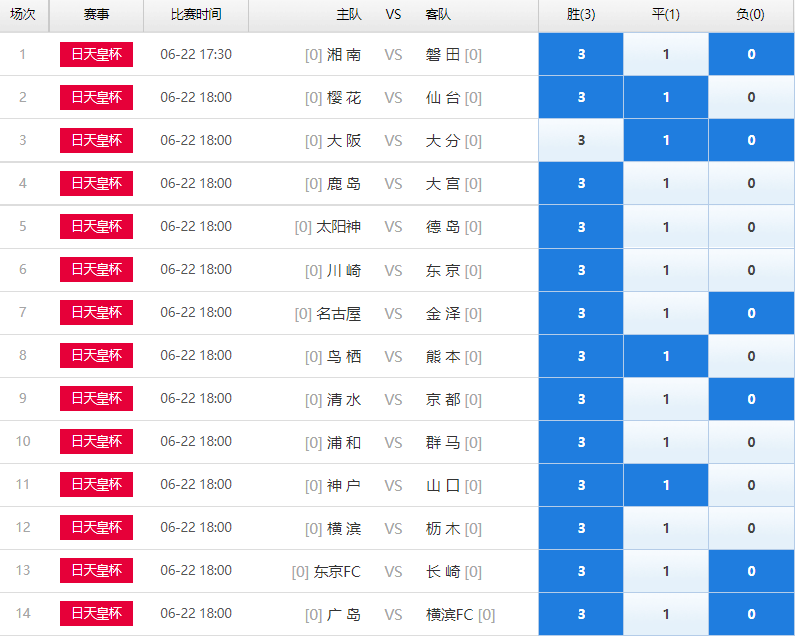Click the 场次 column header
Viewport: 795px width, 639px height.
click(x=23, y=14)
